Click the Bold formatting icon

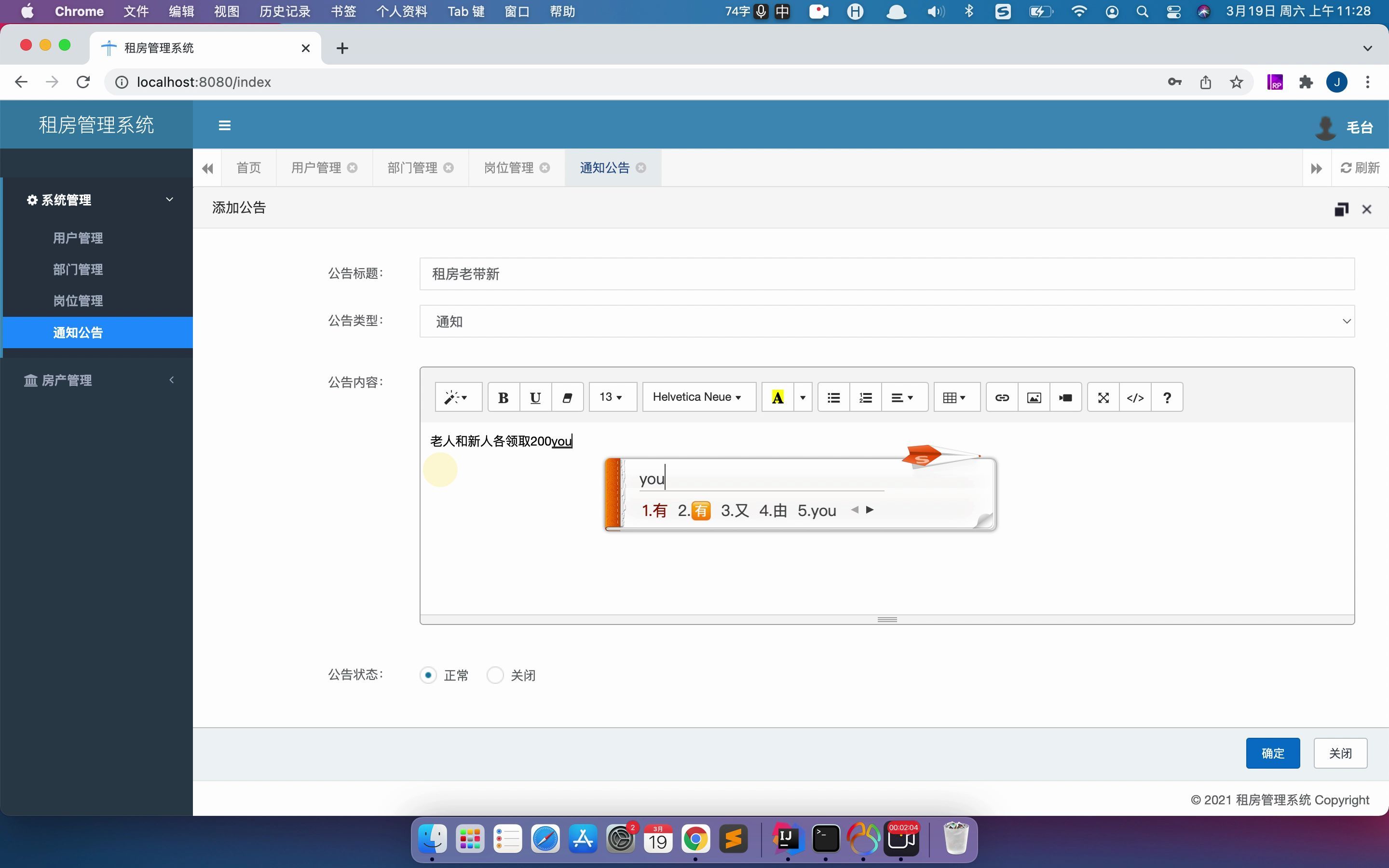click(503, 398)
